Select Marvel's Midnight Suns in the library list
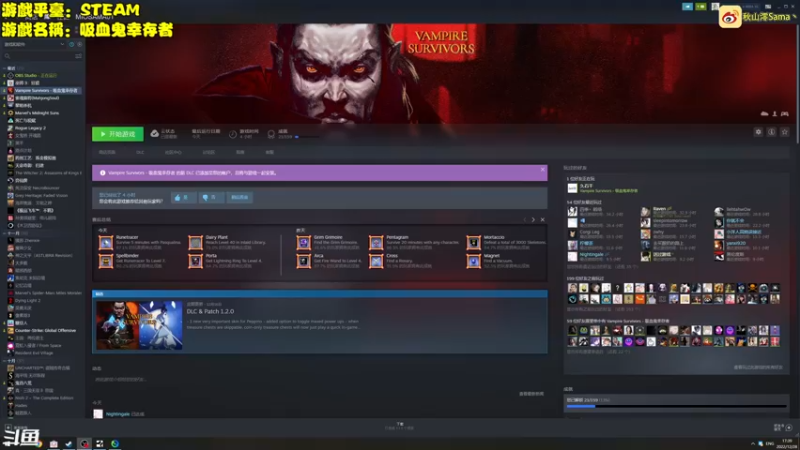800x450 pixels. [44, 113]
